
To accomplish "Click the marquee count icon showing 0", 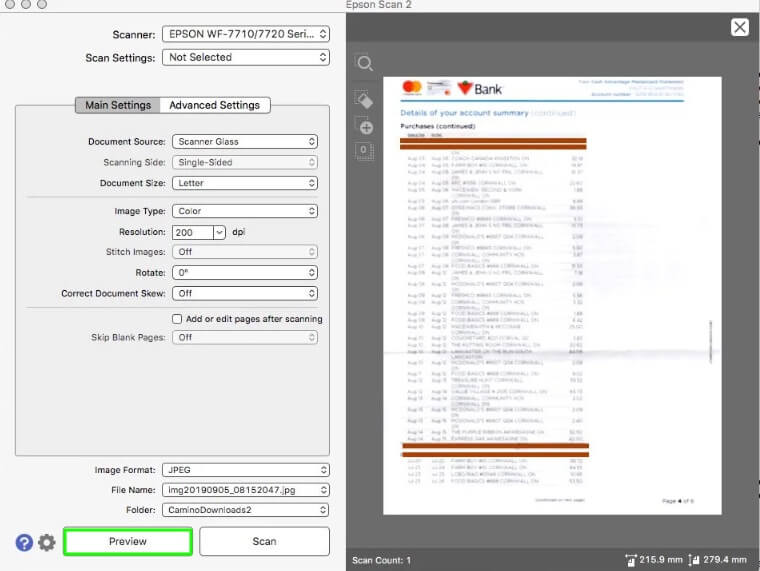I will click(364, 151).
